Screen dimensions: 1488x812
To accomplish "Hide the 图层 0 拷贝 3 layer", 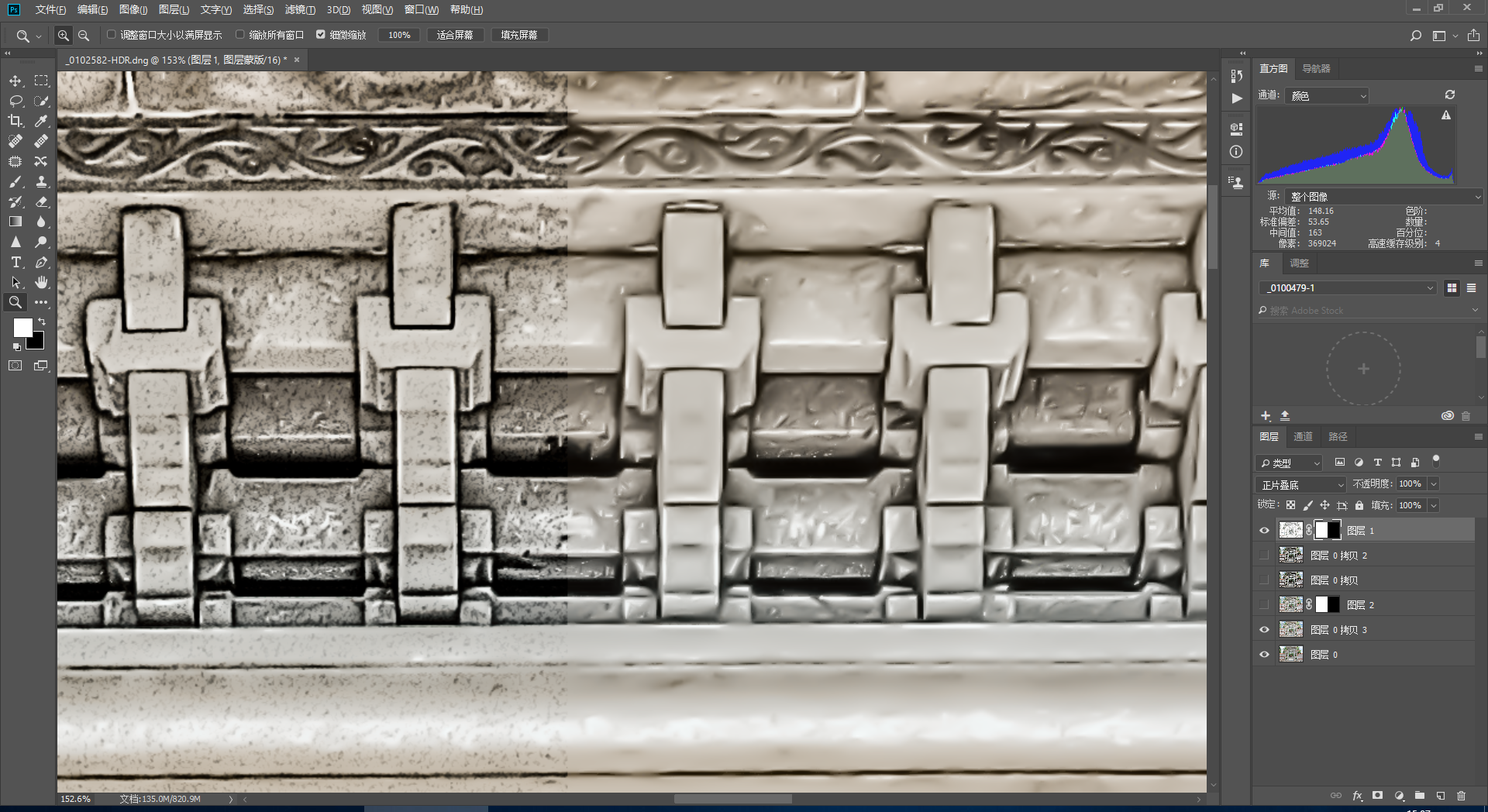I will [1264, 630].
